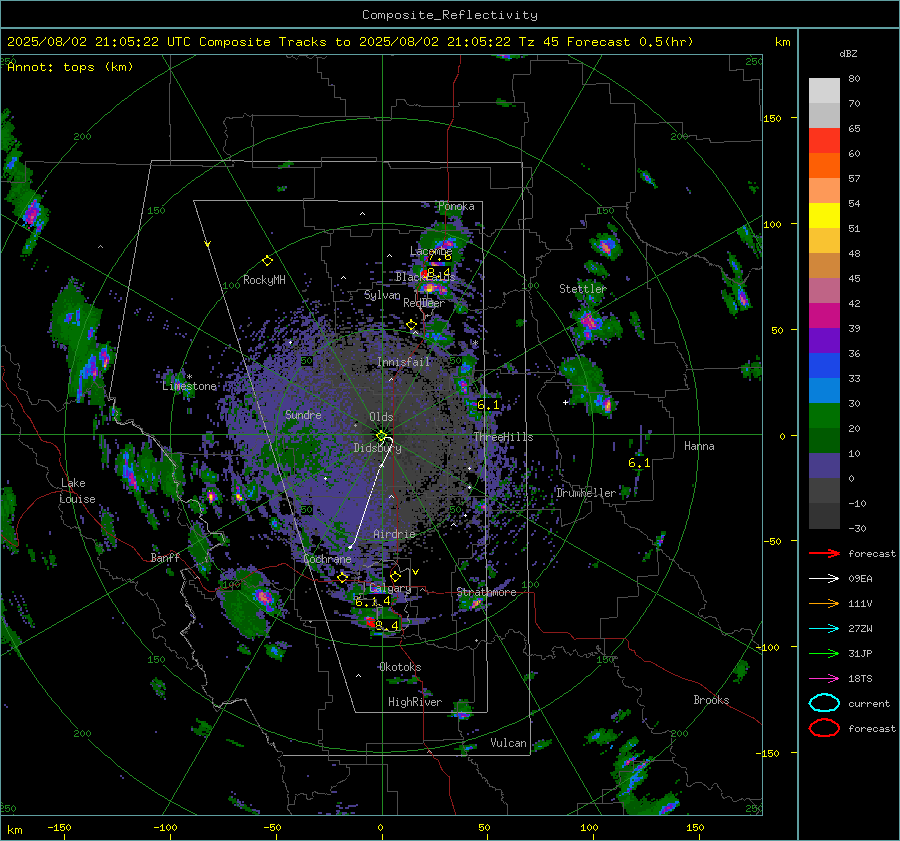Click the red 60-65 dBZ color swatch
Screen dimensions: 900x841
tap(824, 141)
